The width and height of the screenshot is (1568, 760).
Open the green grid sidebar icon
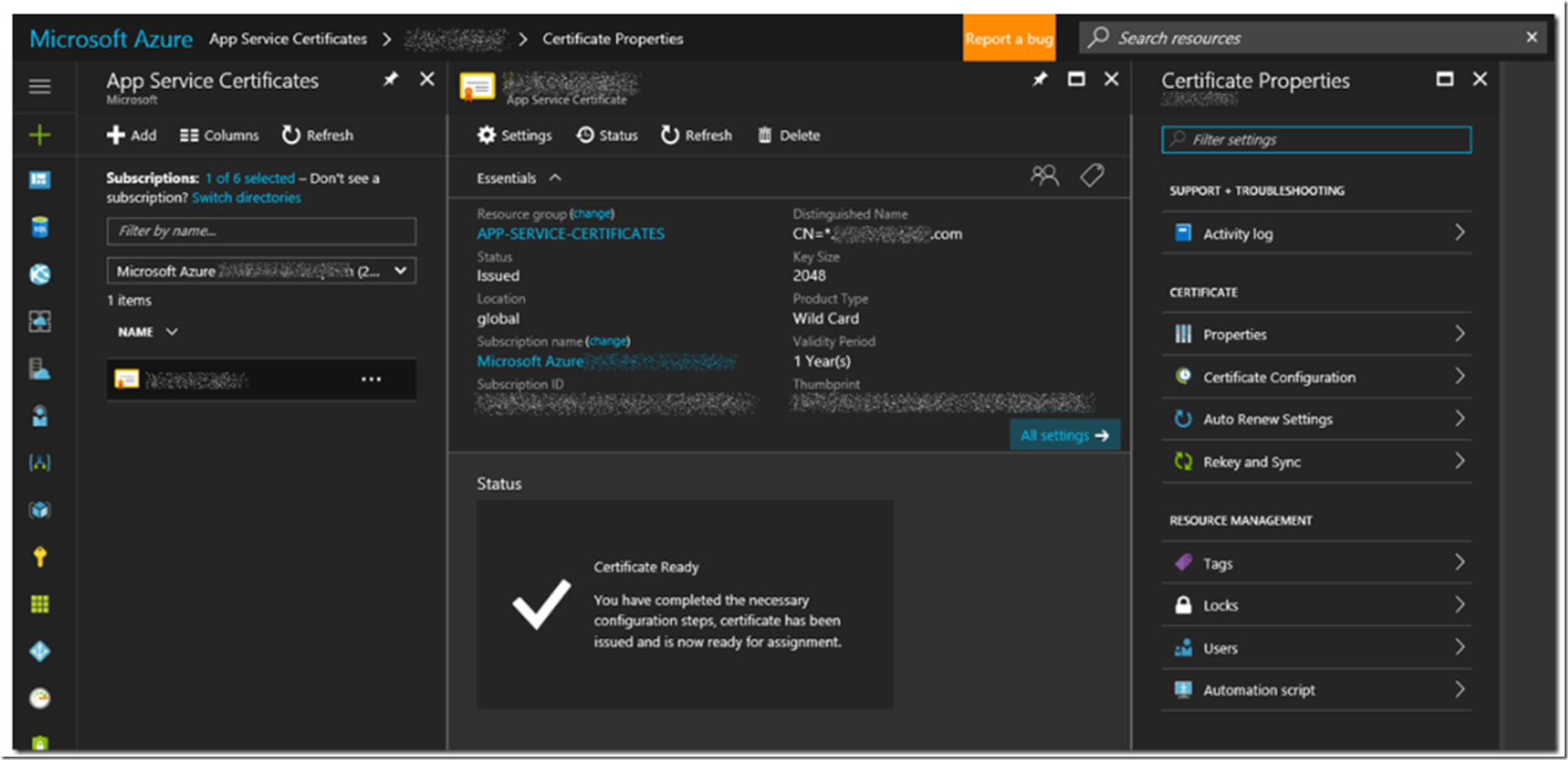[x=39, y=604]
